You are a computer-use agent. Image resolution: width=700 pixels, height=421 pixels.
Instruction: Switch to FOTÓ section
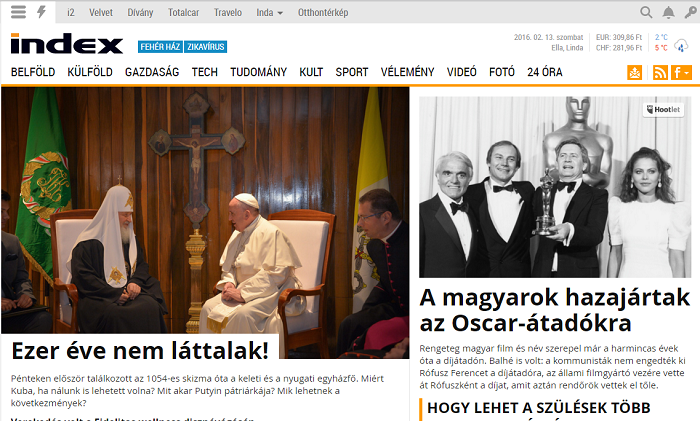point(502,72)
